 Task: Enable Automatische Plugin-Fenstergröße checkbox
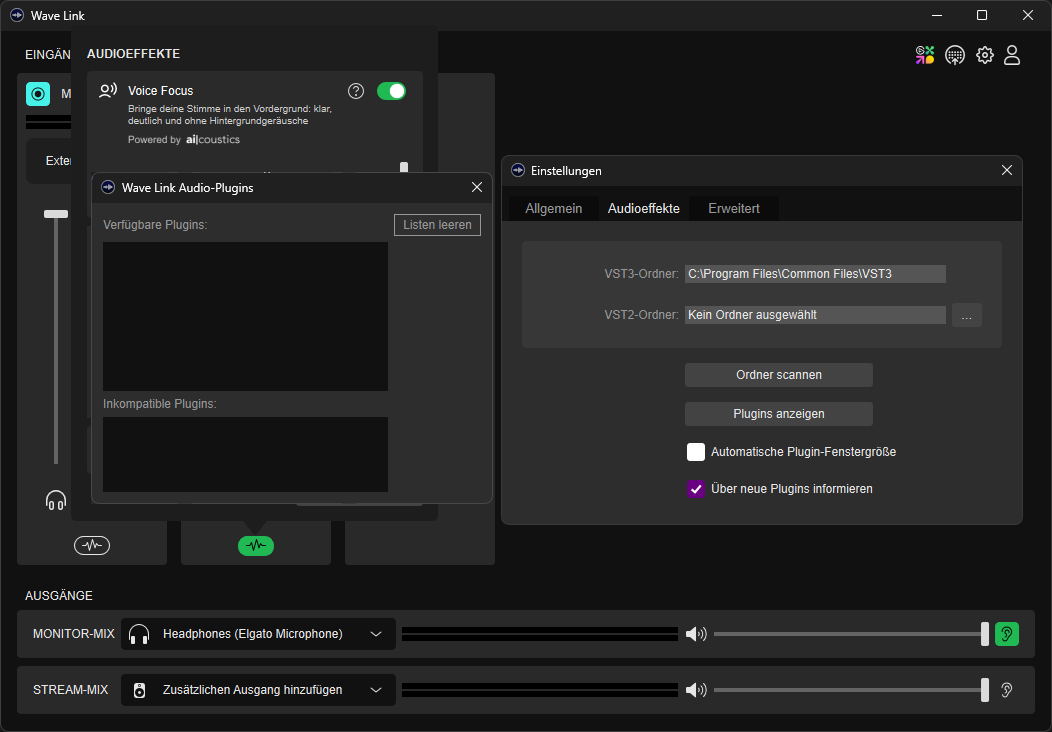pyautogui.click(x=696, y=452)
